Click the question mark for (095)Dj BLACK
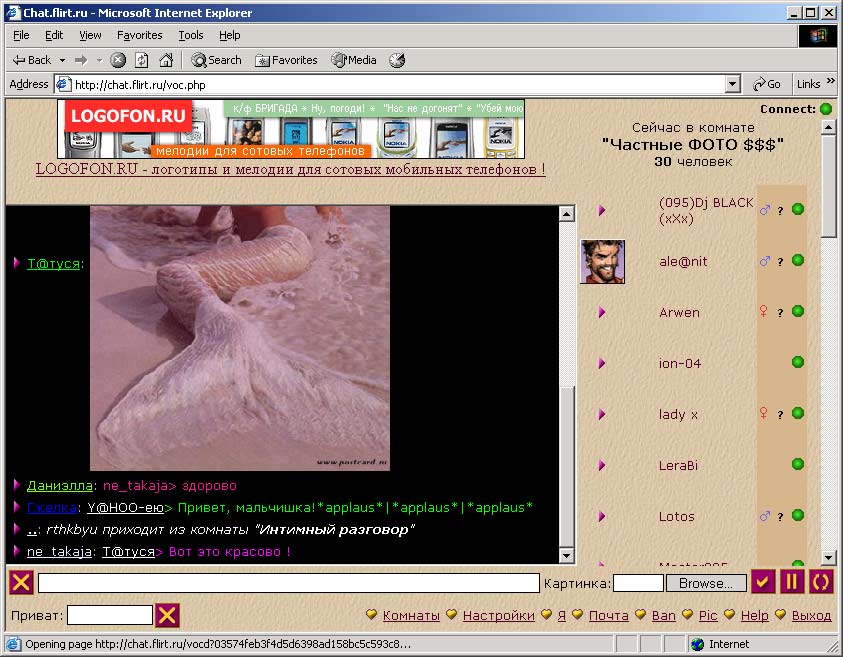The width and height of the screenshot is (843, 657). (x=780, y=211)
